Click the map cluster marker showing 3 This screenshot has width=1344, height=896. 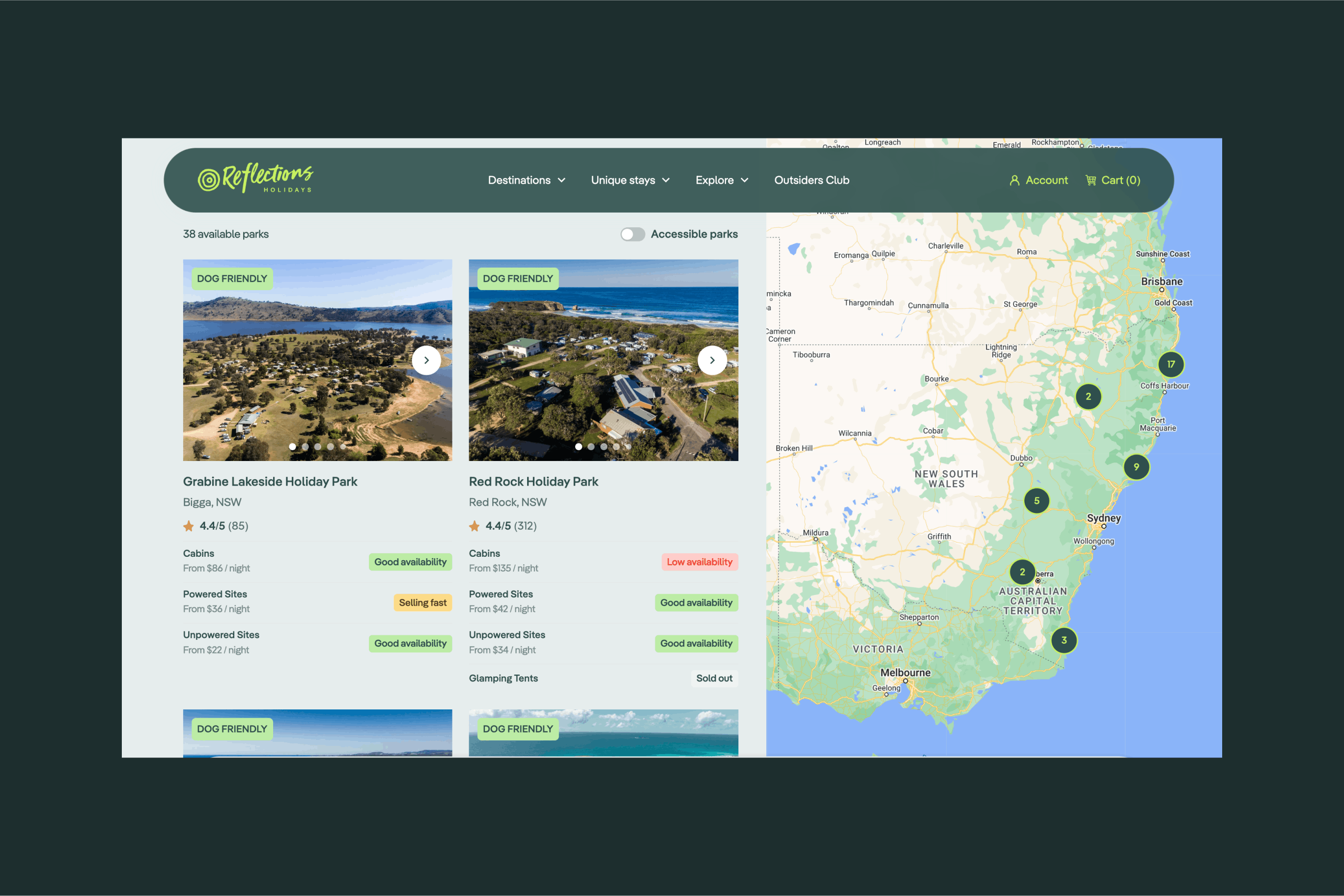click(x=1064, y=641)
